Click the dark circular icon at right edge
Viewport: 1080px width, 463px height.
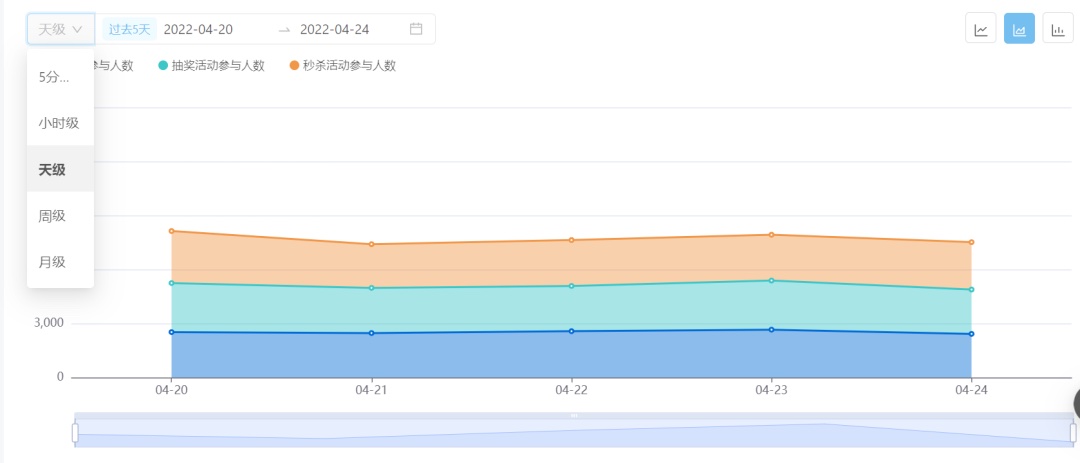point(1076,403)
